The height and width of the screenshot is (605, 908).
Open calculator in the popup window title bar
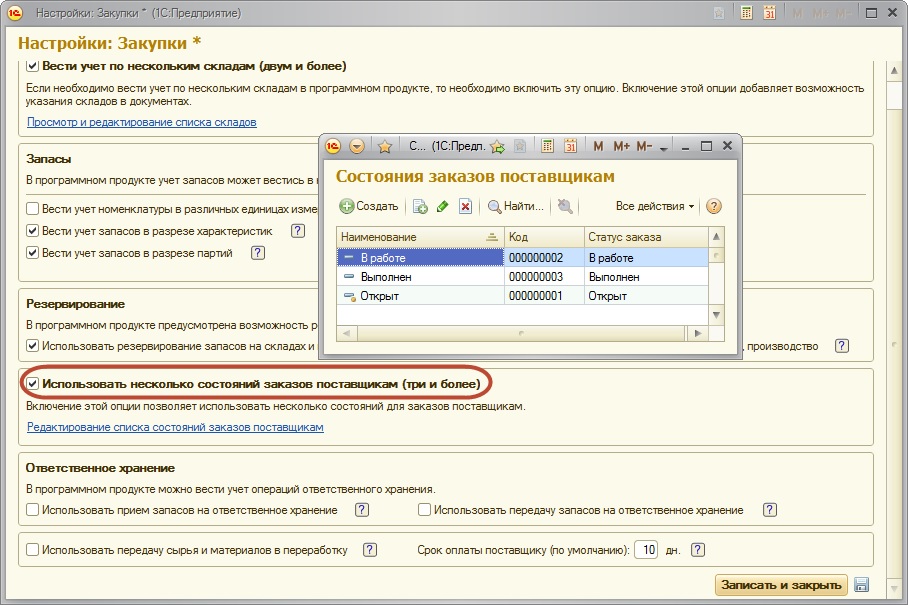pyautogui.click(x=547, y=146)
